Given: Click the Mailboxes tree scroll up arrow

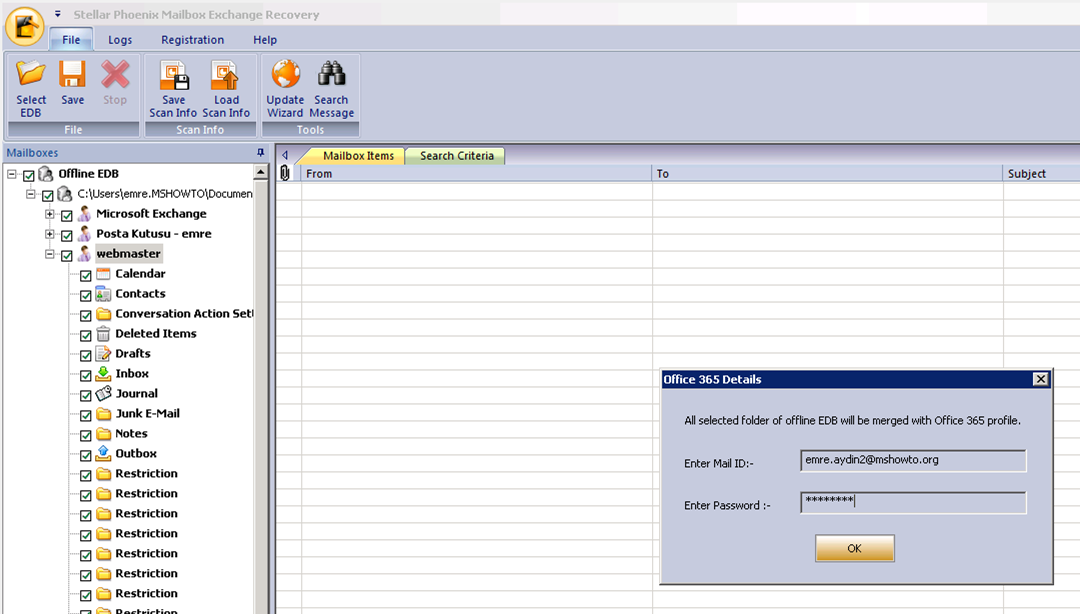Looking at the screenshot, I should [x=260, y=172].
